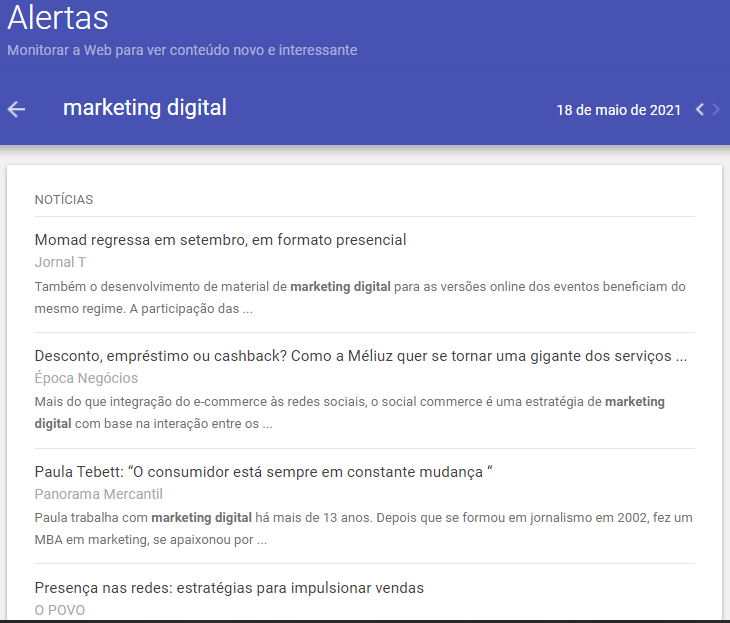The width and height of the screenshot is (730, 623).
Task: Open 'Presença nas redes' article headline
Action: (x=229, y=588)
